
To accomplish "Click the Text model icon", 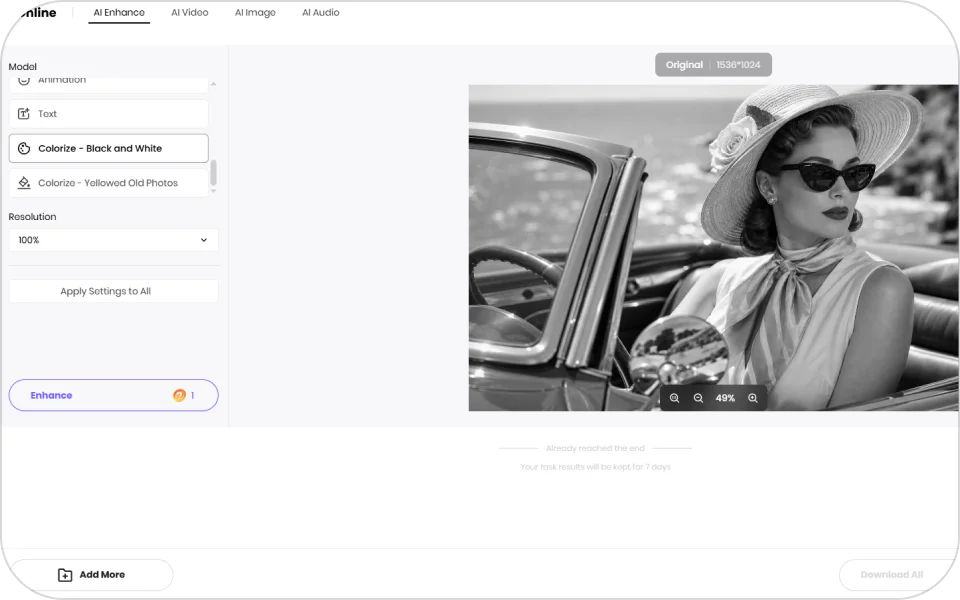I will point(24,114).
